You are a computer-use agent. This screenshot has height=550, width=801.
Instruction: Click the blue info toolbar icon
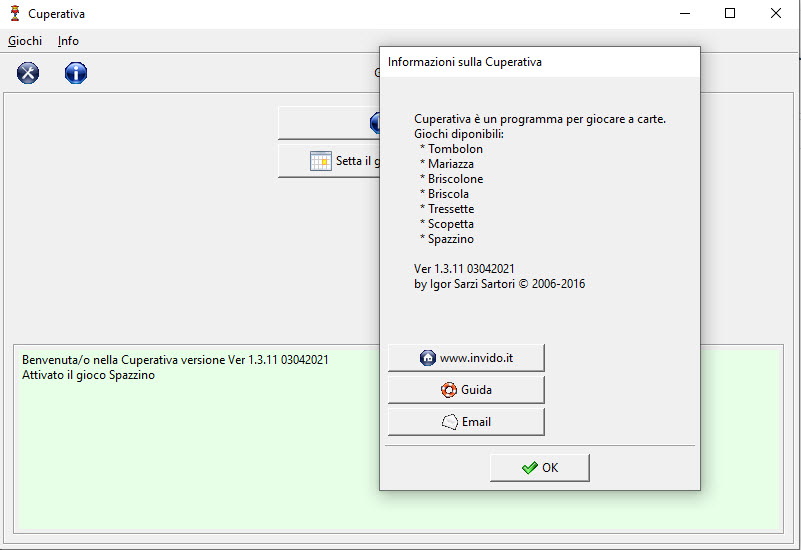point(76,73)
